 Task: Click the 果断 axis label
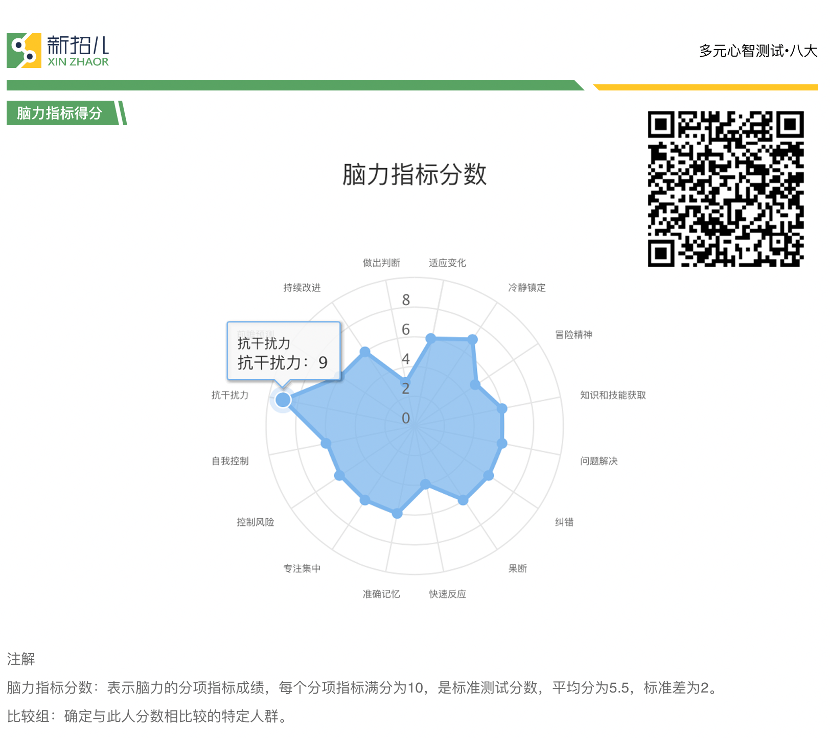tap(517, 569)
